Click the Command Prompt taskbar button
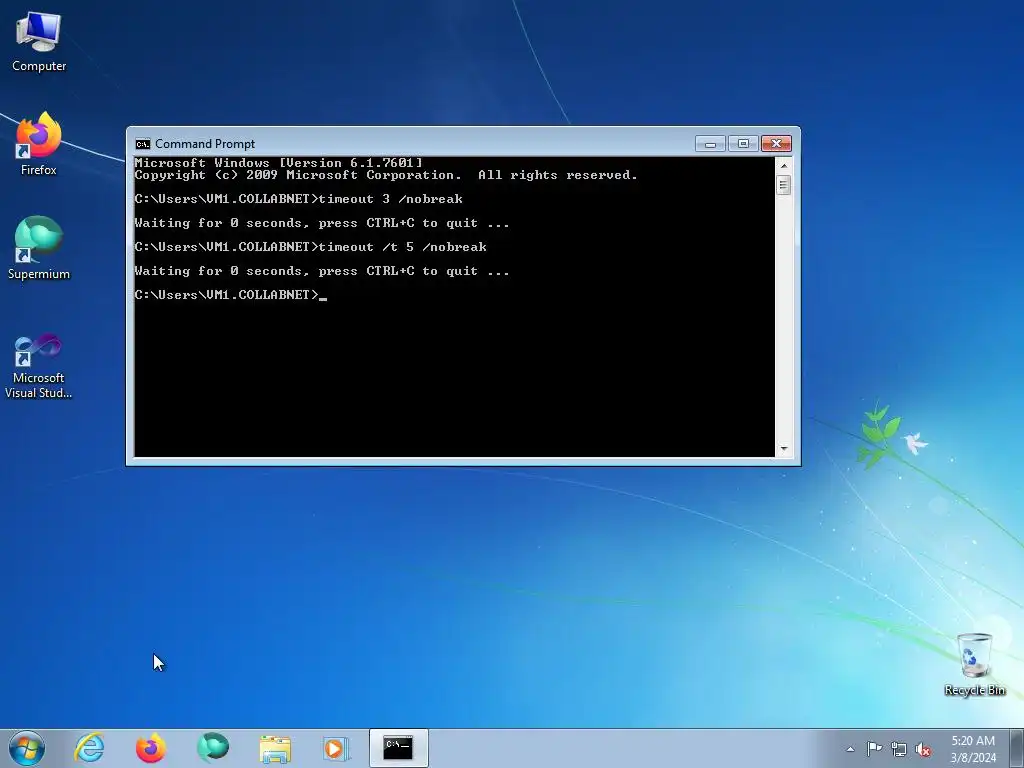Image resolution: width=1024 pixels, height=768 pixels. point(398,748)
